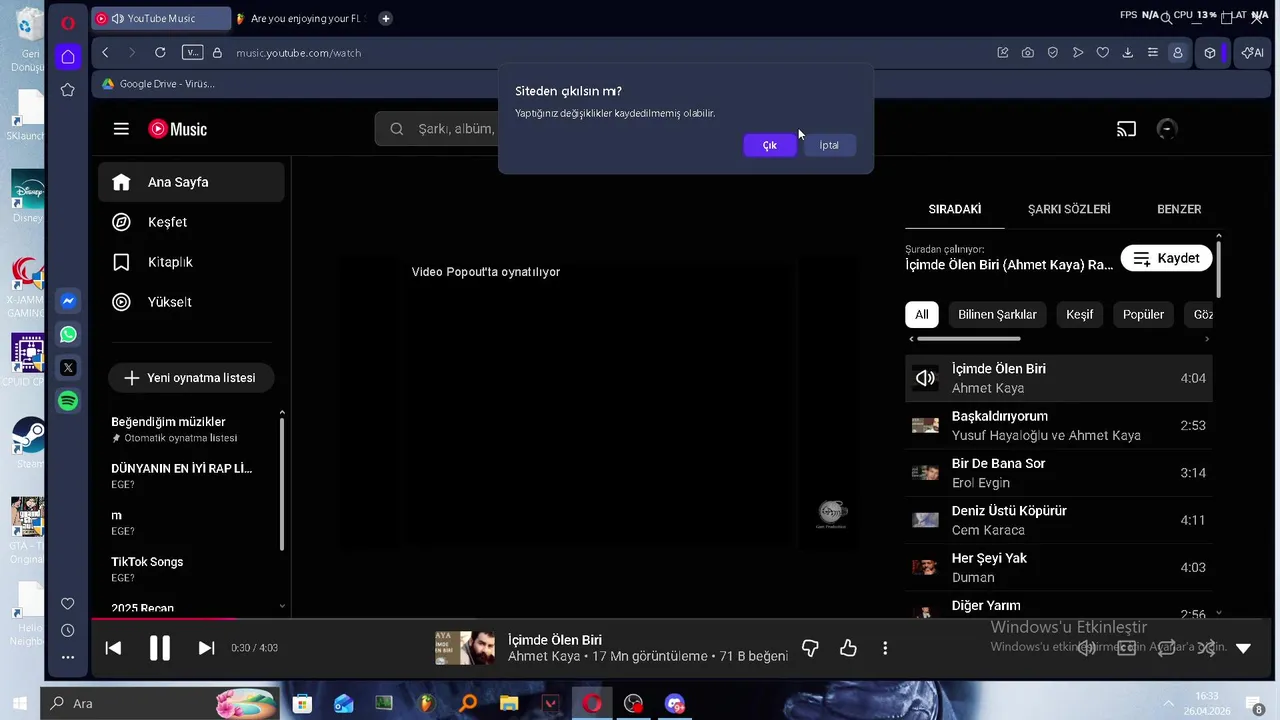Viewport: 1280px width, 720px height.
Task: Open the sidebar three-dot setup menu
Action: click(x=68, y=657)
